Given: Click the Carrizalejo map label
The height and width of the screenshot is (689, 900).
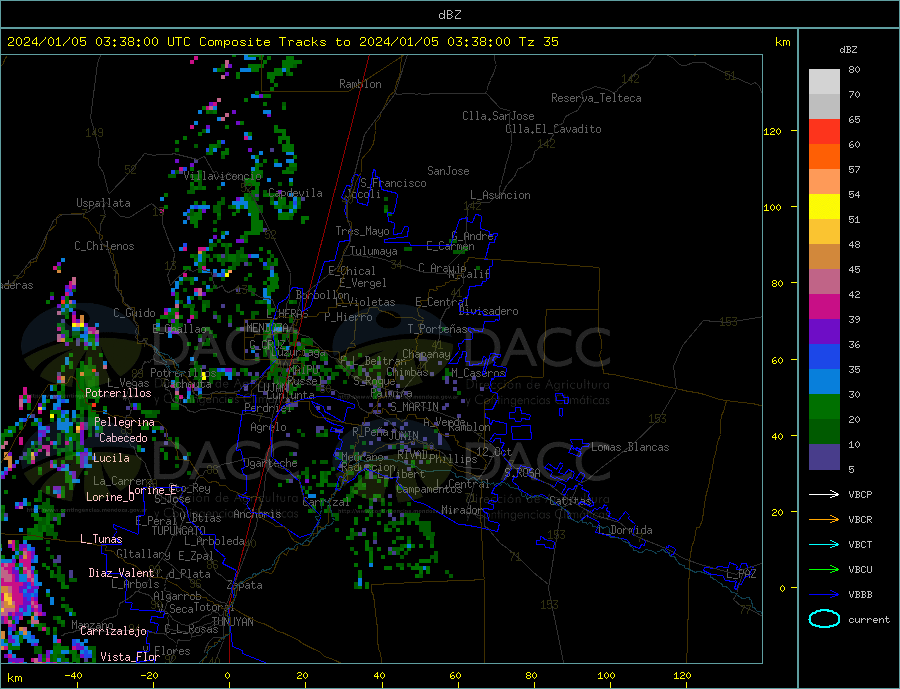Looking at the screenshot, I should (113, 632).
